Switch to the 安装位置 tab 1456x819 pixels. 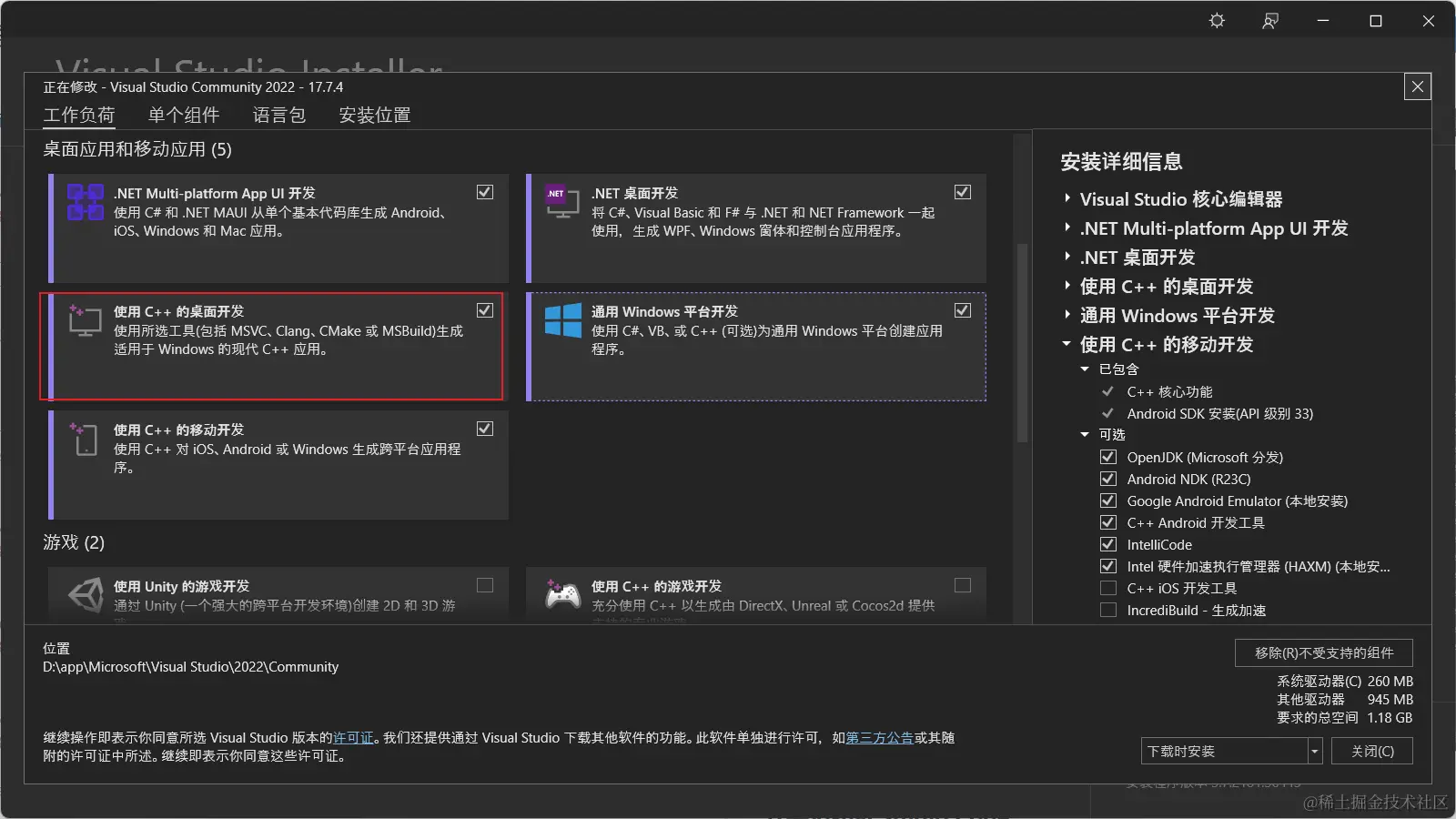coord(375,115)
